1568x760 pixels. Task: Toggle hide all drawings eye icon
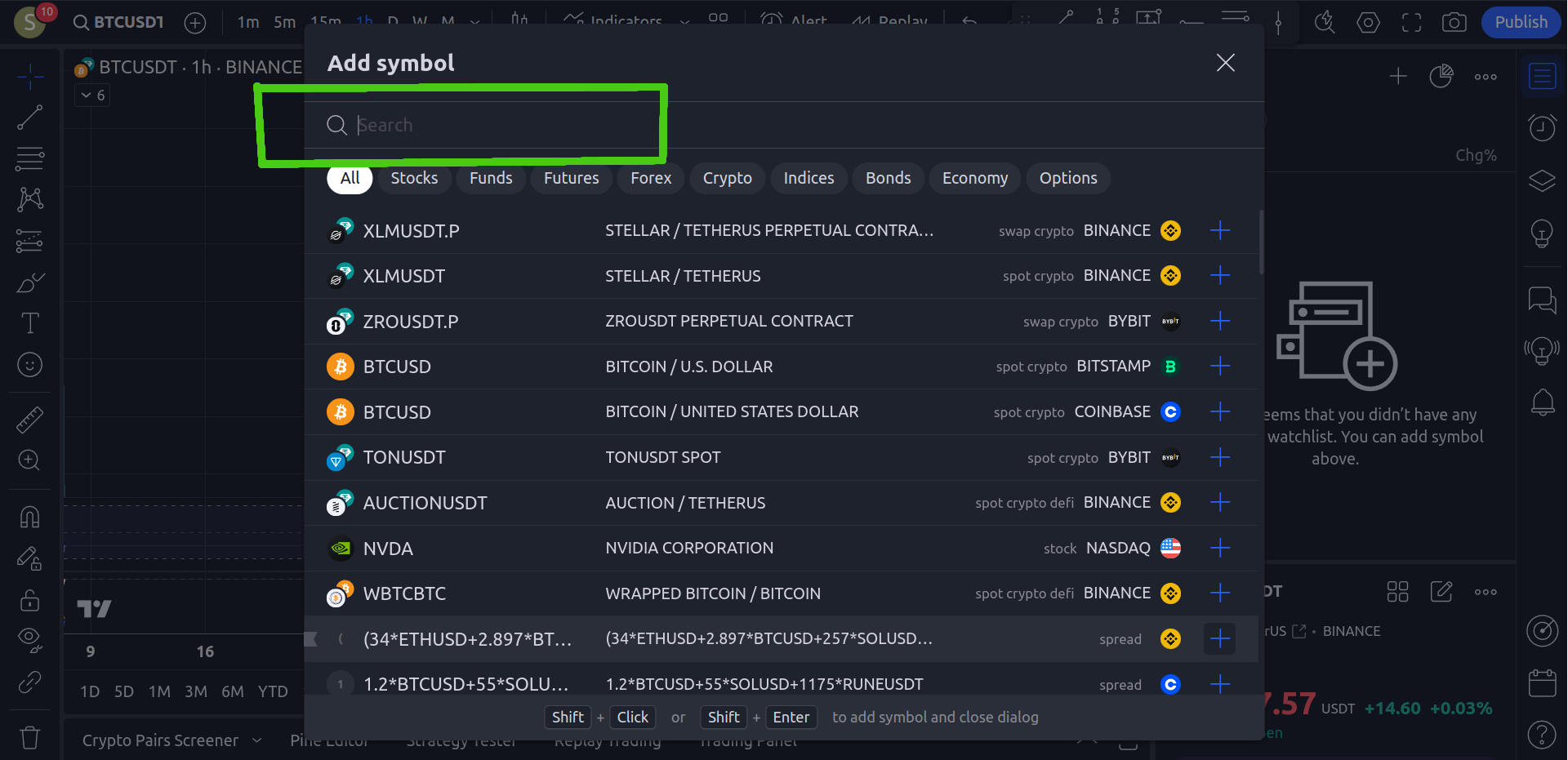(30, 640)
